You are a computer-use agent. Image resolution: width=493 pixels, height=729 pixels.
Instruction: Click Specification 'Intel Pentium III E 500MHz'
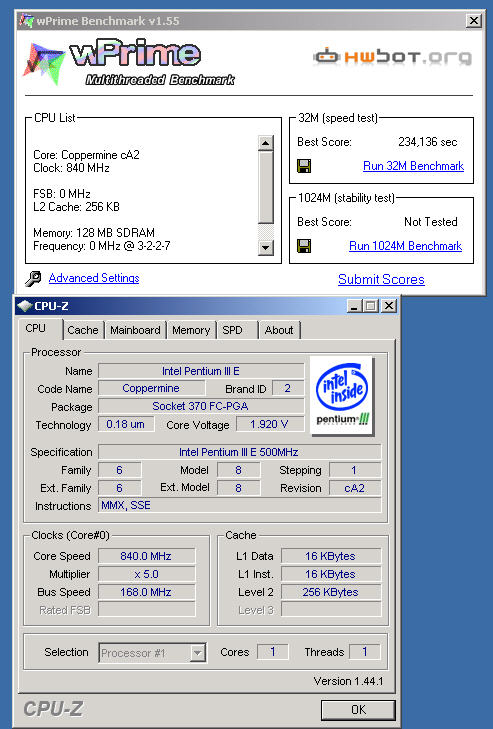[239, 452]
